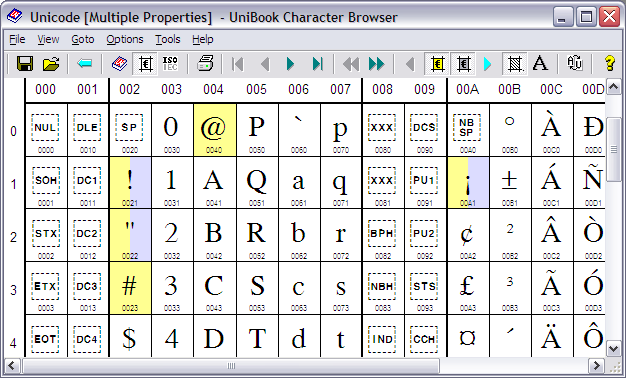Select the BPH control cell 0082
The image size is (626, 378).
click(x=382, y=235)
